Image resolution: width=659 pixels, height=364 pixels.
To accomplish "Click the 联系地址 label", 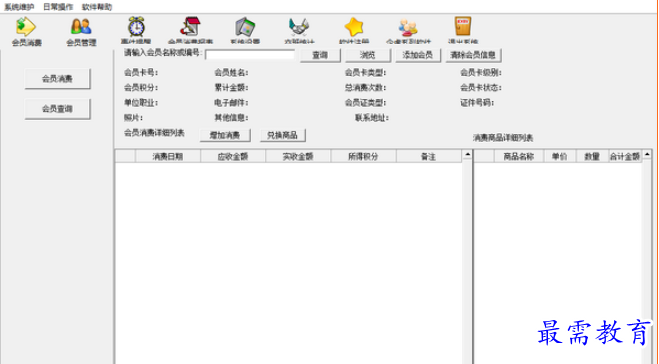I will 372,118.
